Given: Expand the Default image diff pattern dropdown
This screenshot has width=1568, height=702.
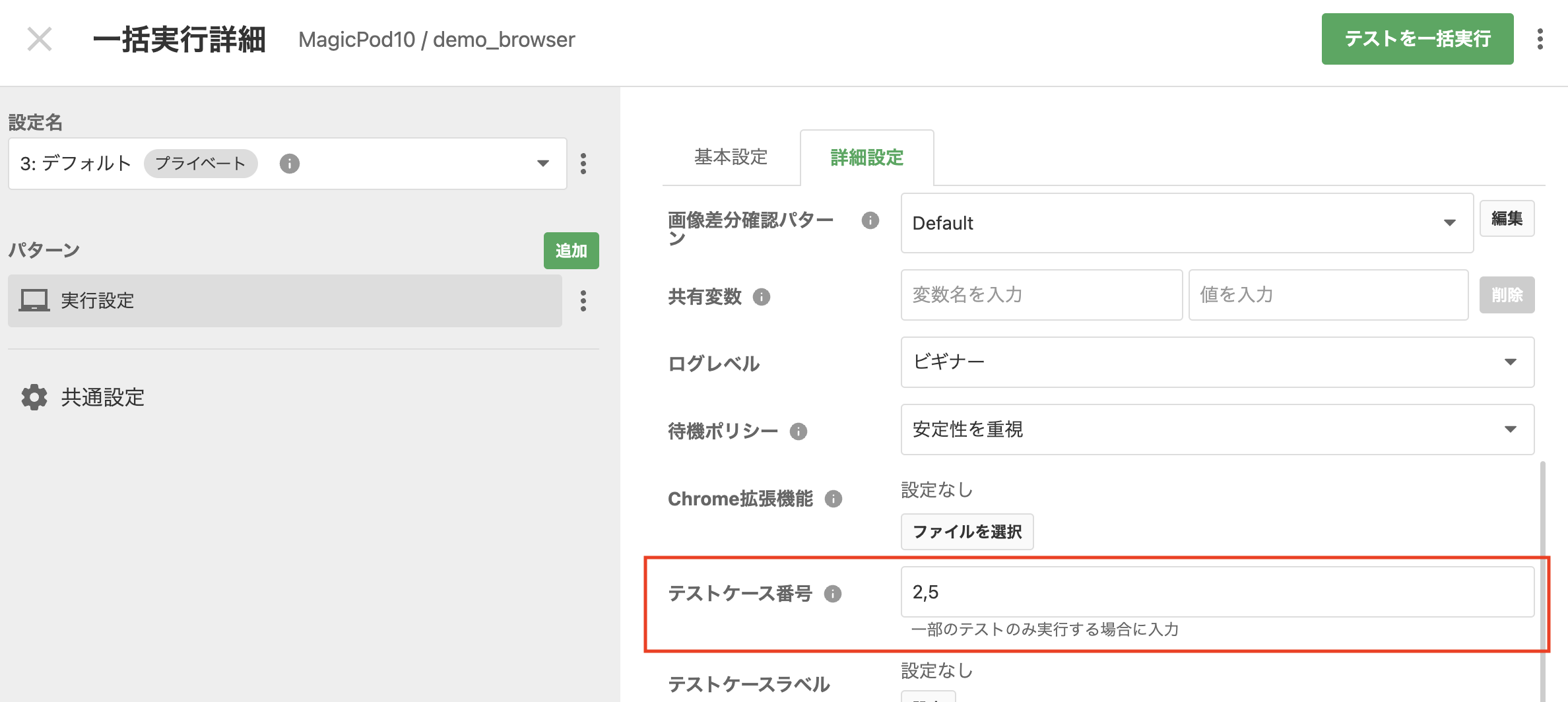Looking at the screenshot, I should click(1187, 223).
